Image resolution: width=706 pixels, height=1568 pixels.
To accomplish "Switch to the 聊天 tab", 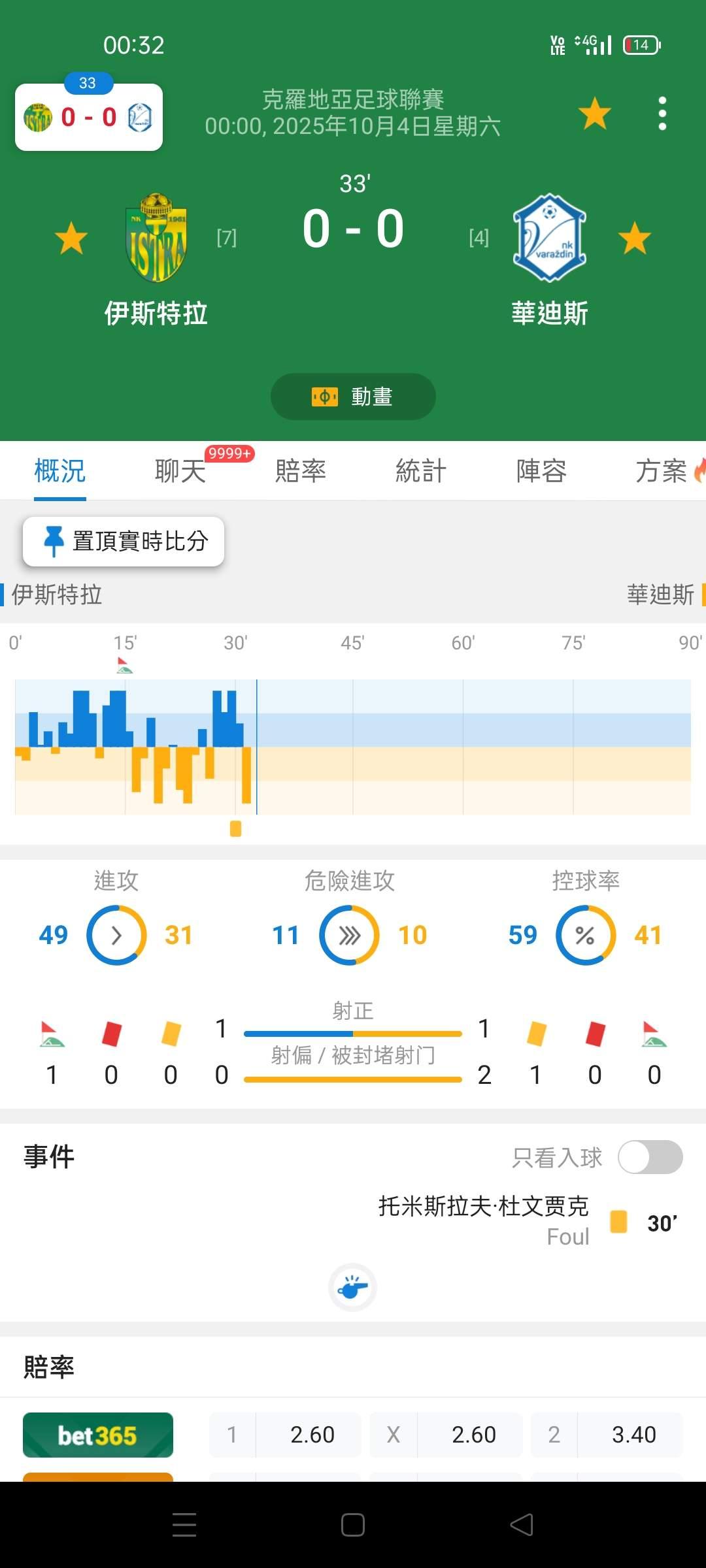I will 180,471.
